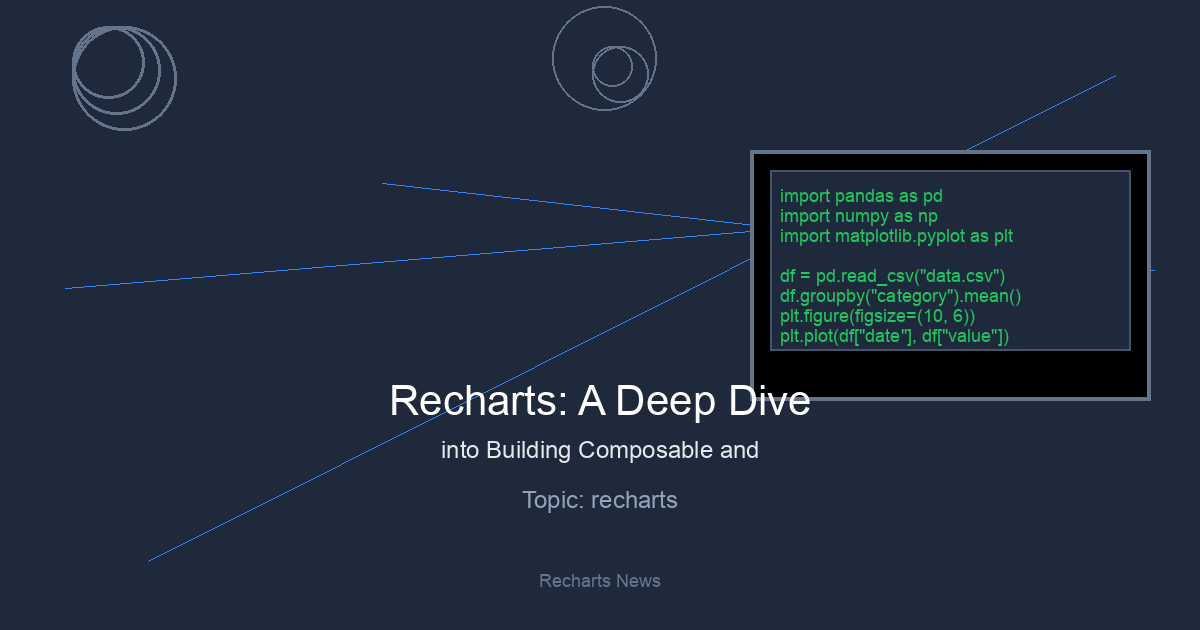Click the plt.plot(df["date"], df["value"]) line
This screenshot has width=1200, height=630.
[894, 336]
